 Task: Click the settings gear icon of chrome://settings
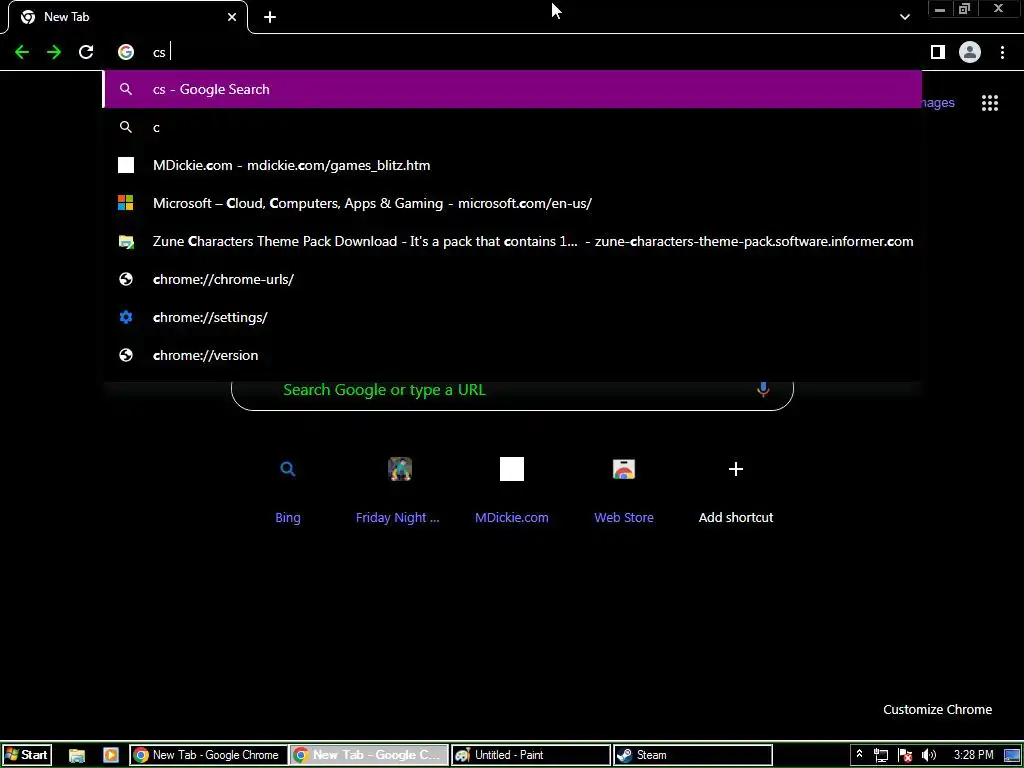point(126,317)
